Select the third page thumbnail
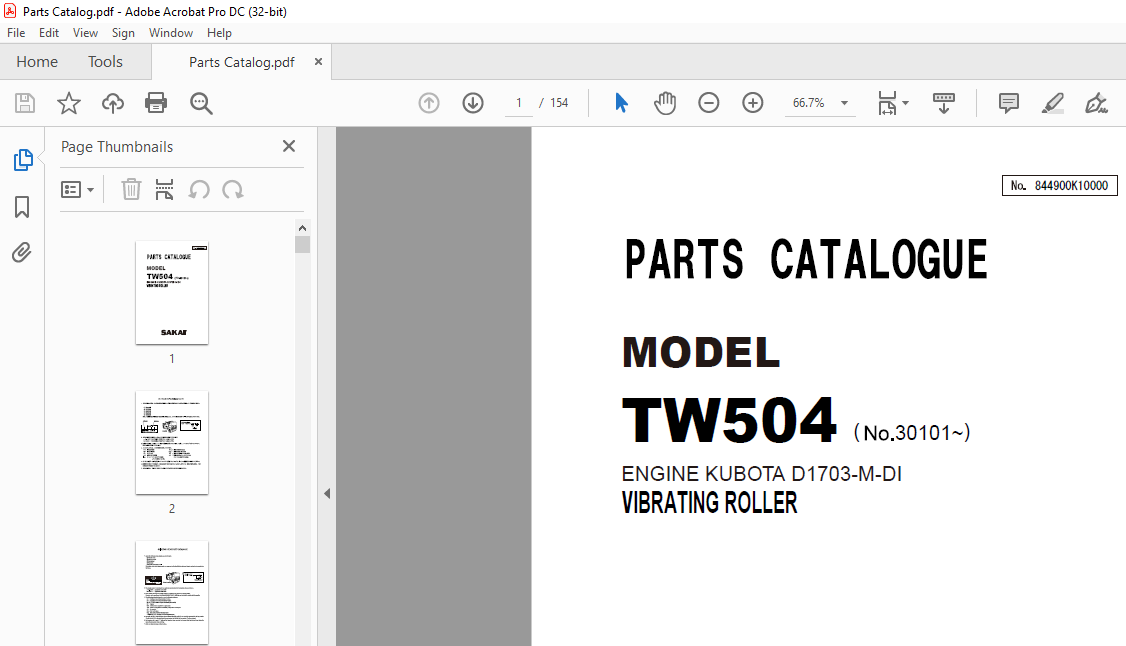 (172, 593)
